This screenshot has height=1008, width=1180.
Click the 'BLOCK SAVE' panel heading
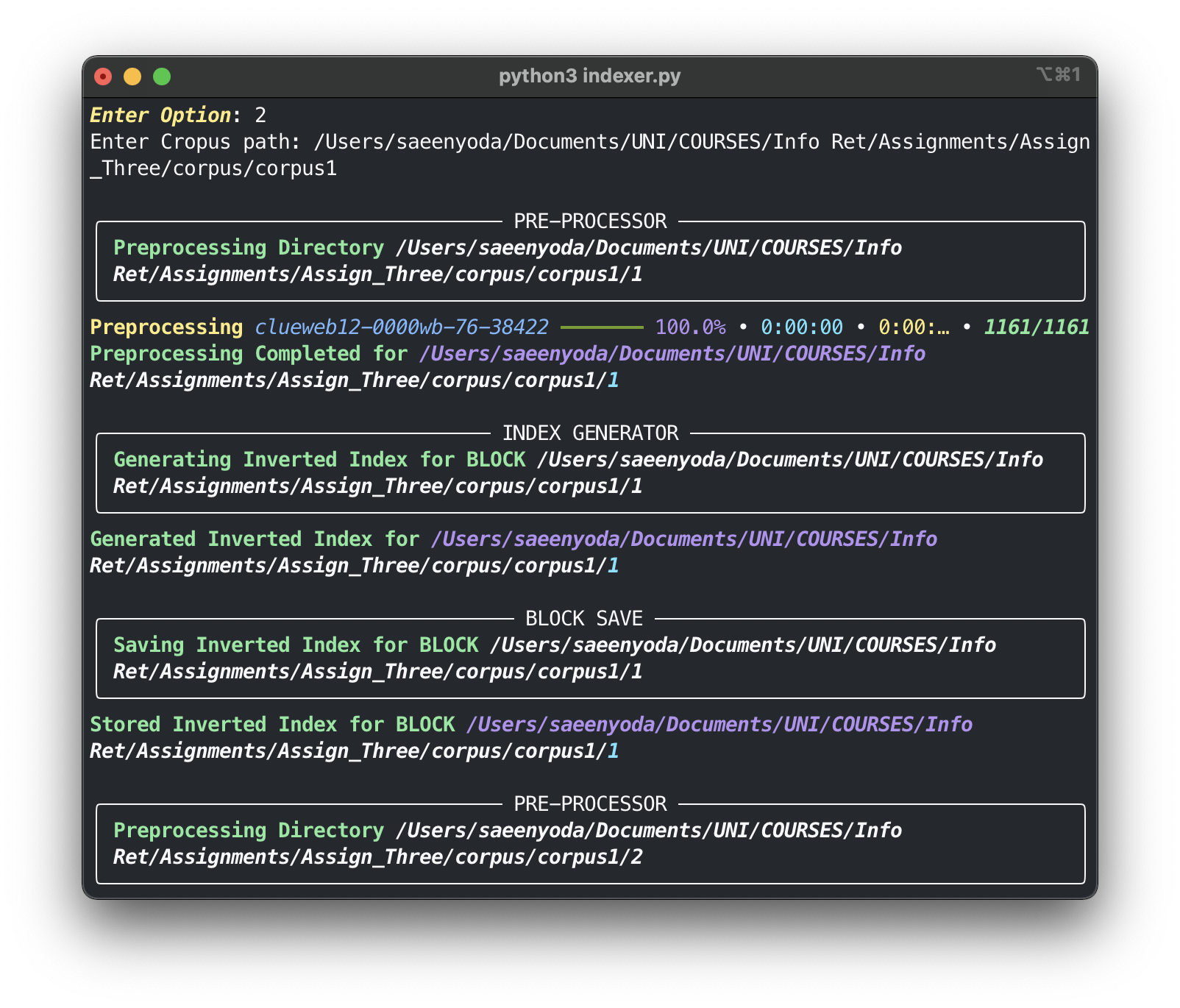(584, 618)
